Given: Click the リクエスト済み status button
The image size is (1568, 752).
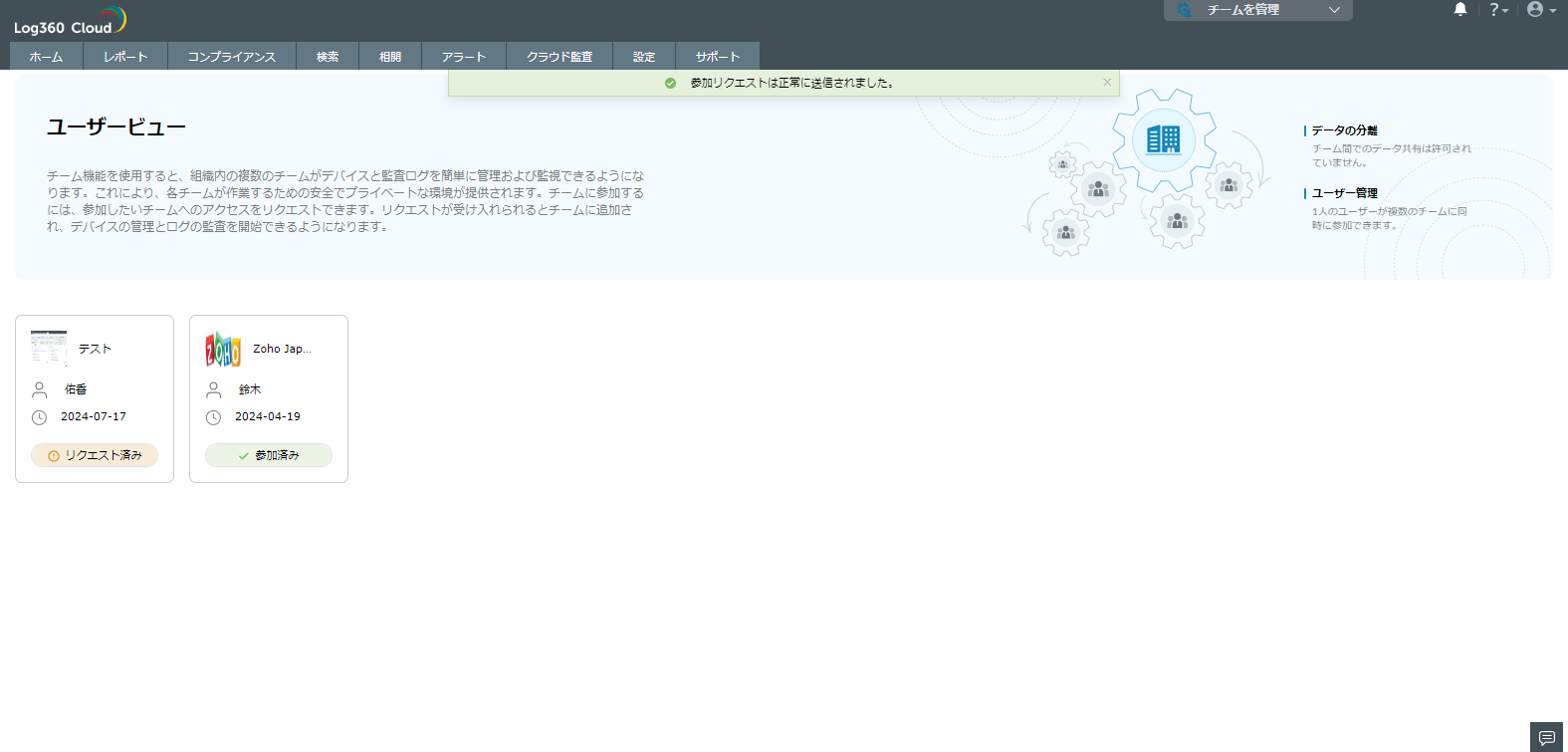Looking at the screenshot, I should click(x=95, y=455).
